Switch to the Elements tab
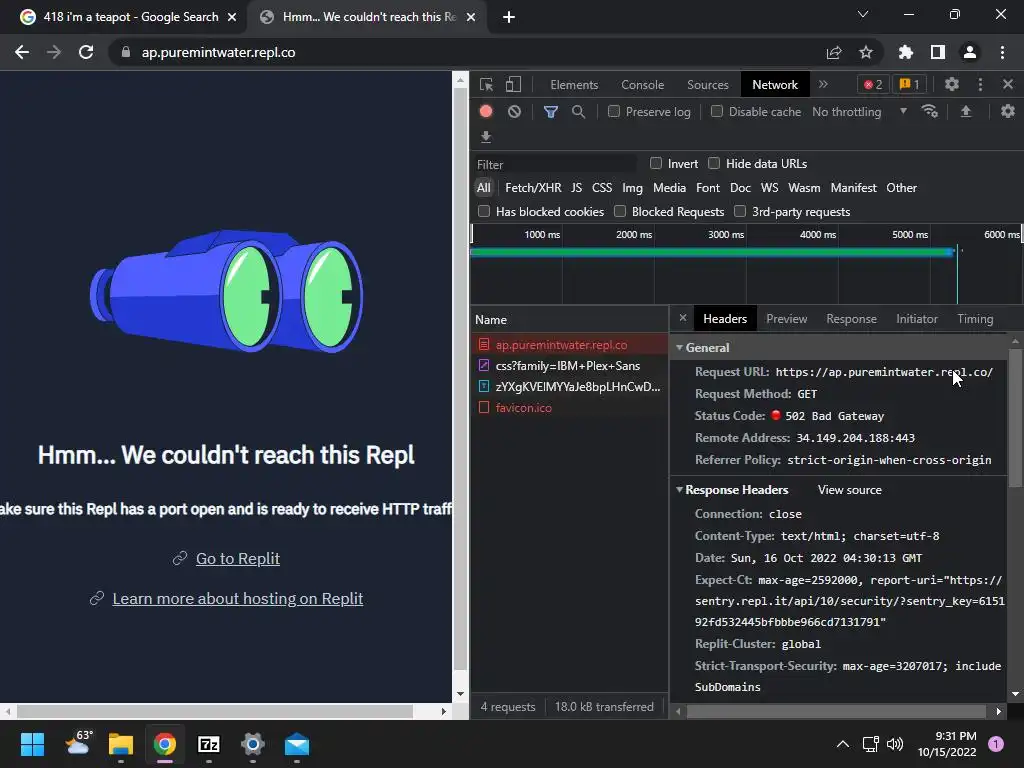 574,84
